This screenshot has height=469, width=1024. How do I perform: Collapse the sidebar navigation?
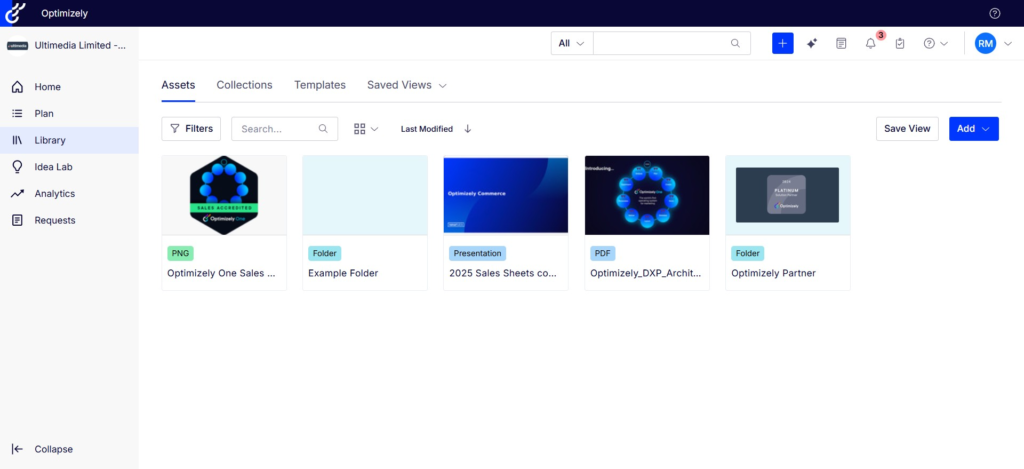pos(42,449)
